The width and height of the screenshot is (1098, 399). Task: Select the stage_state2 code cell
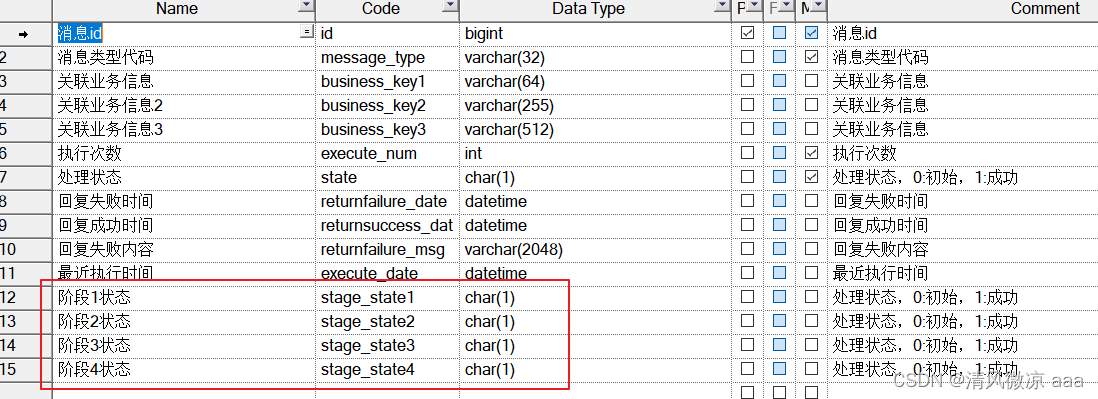pyautogui.click(x=387, y=321)
